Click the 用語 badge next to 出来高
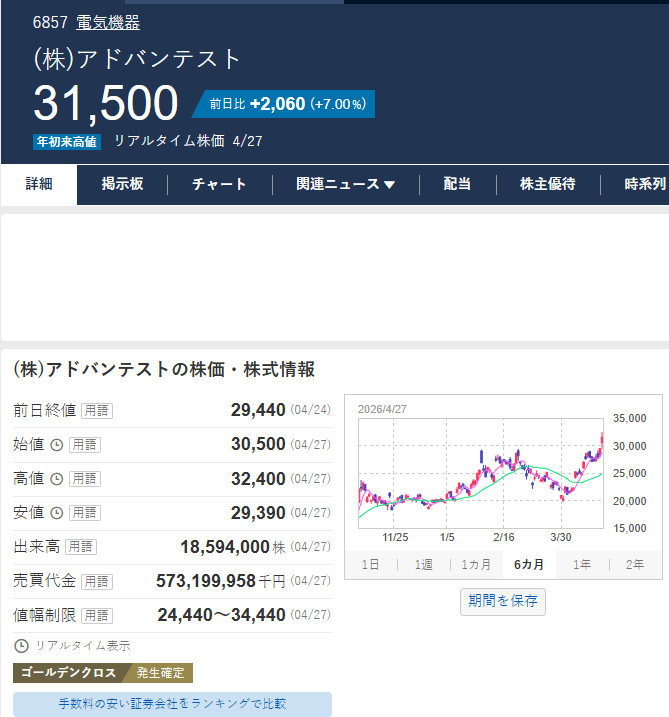This screenshot has width=669, height=717. click(x=81, y=546)
